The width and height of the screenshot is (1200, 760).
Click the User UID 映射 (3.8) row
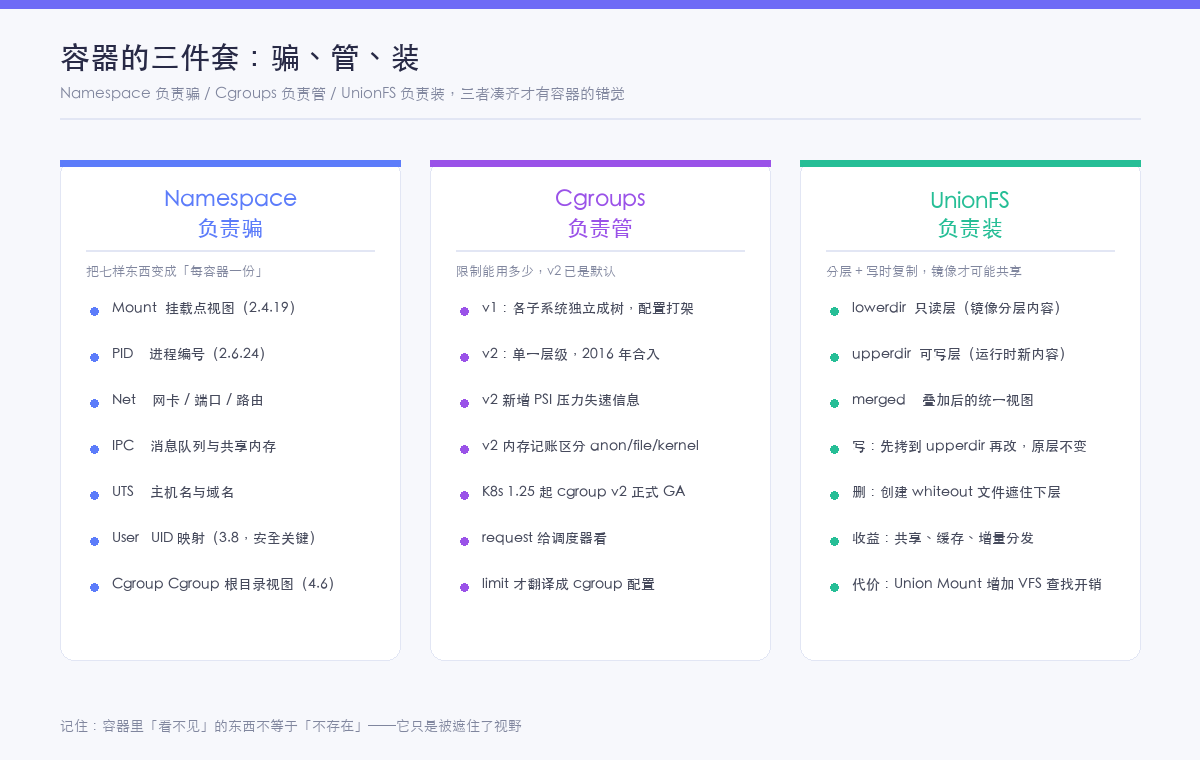click(x=203, y=538)
